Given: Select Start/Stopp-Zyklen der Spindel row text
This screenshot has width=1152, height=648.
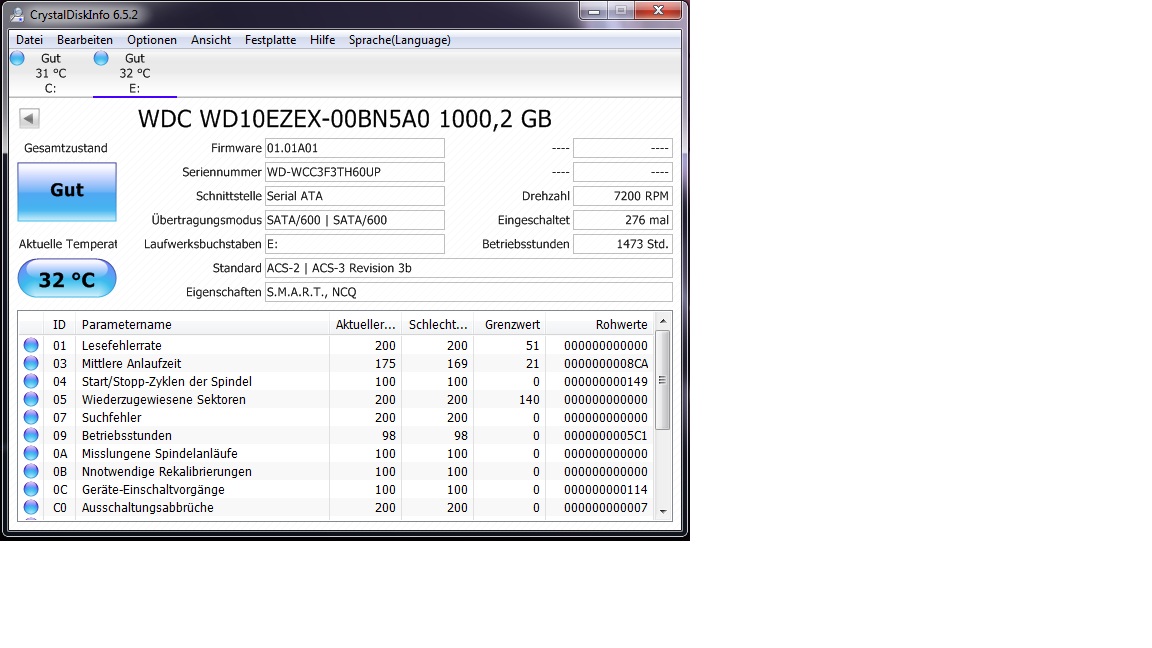Looking at the screenshot, I should click(167, 381).
